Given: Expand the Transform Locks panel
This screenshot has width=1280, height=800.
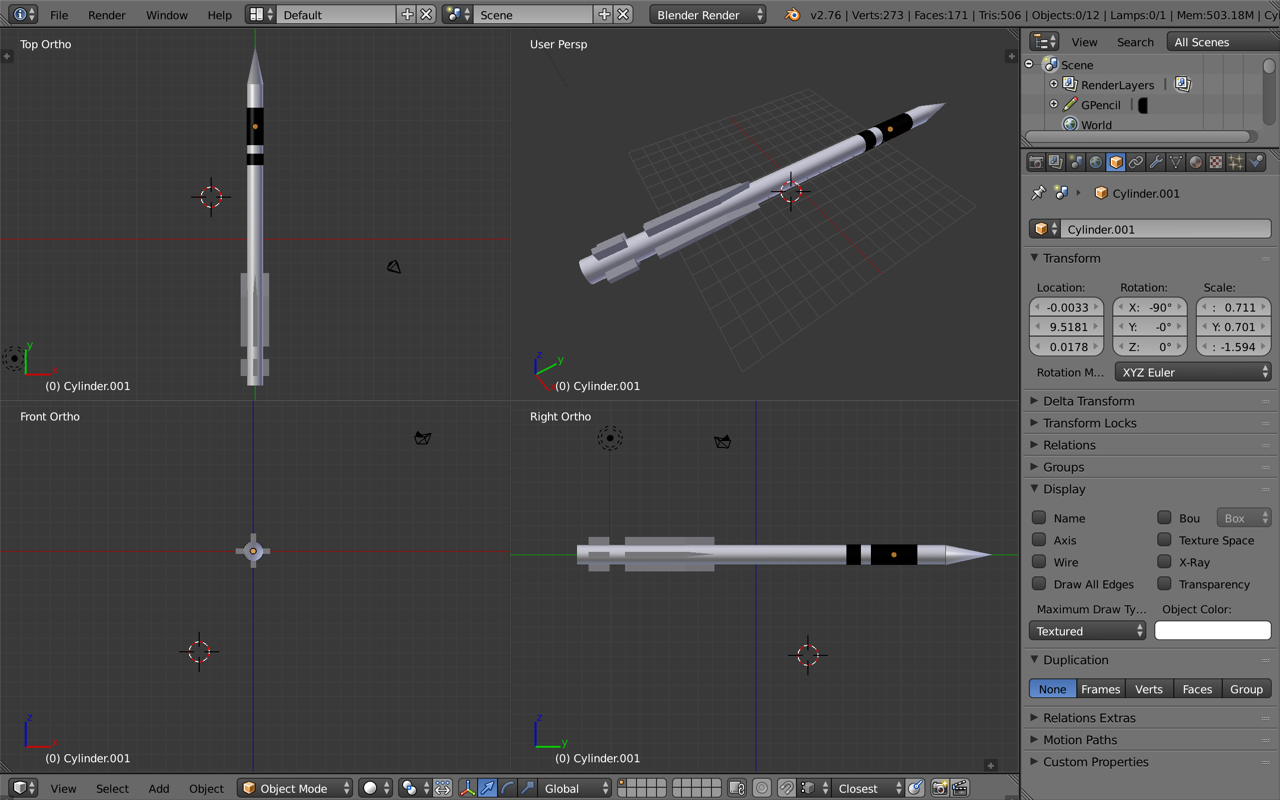Looking at the screenshot, I should click(x=1089, y=423).
